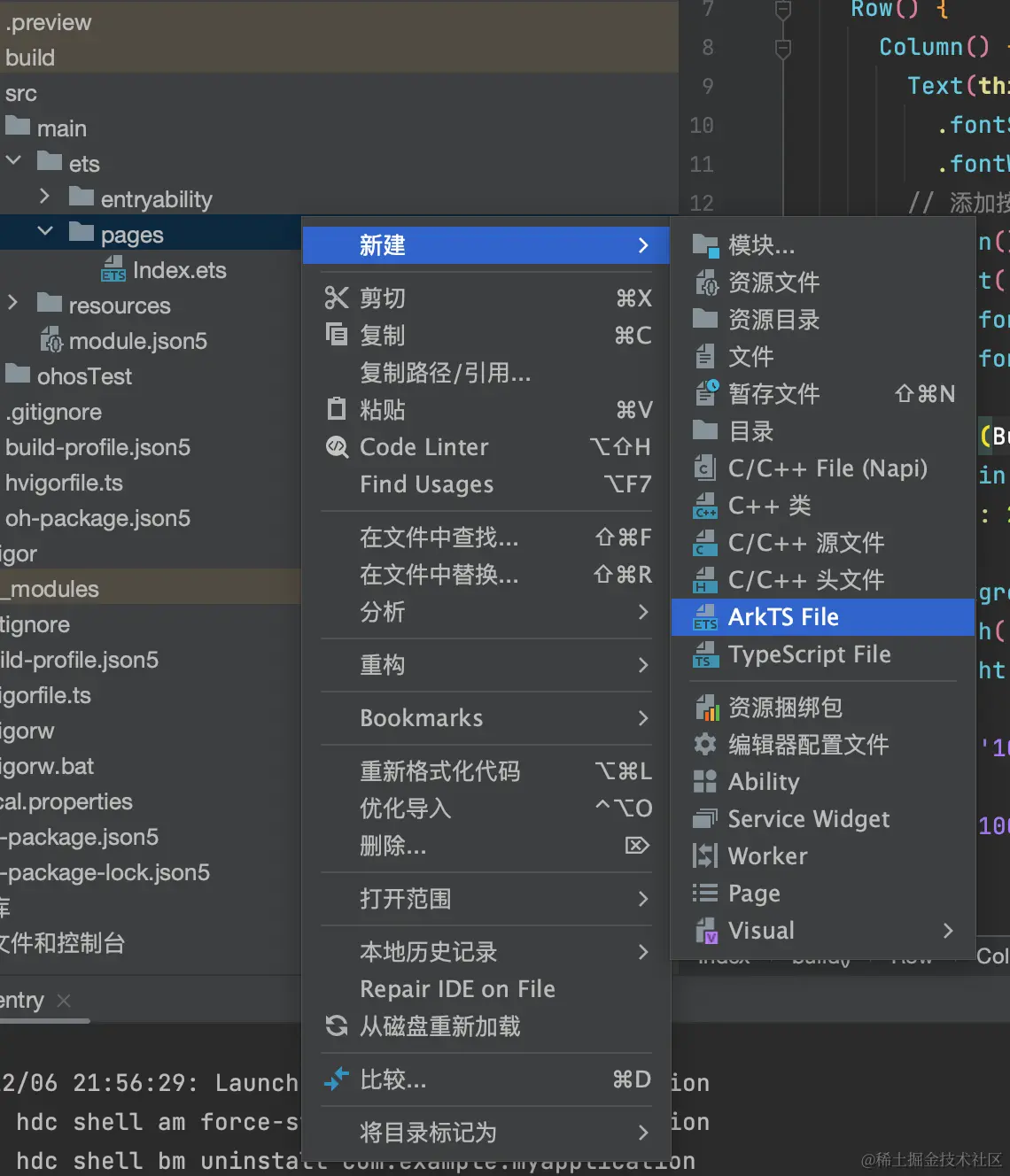Click the ETS icon for ArkTS File

point(705,616)
